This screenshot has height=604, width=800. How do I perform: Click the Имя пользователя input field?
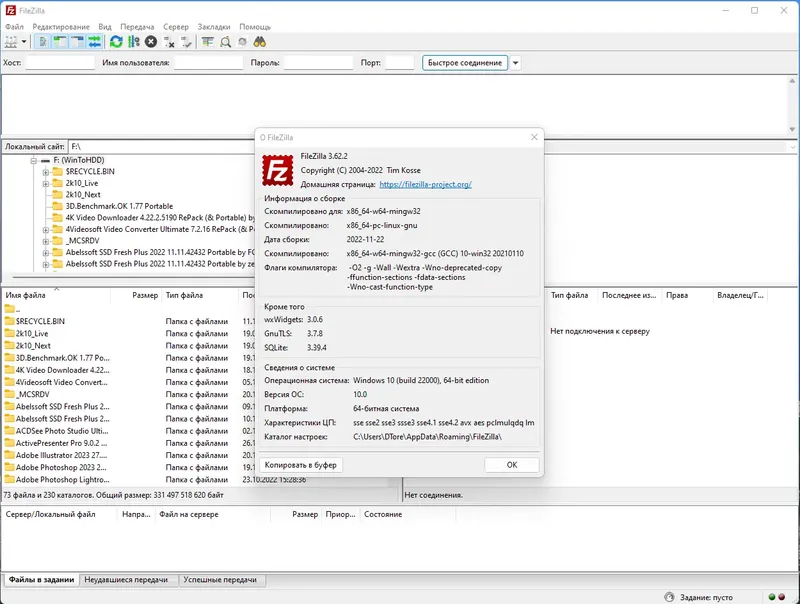coord(208,63)
